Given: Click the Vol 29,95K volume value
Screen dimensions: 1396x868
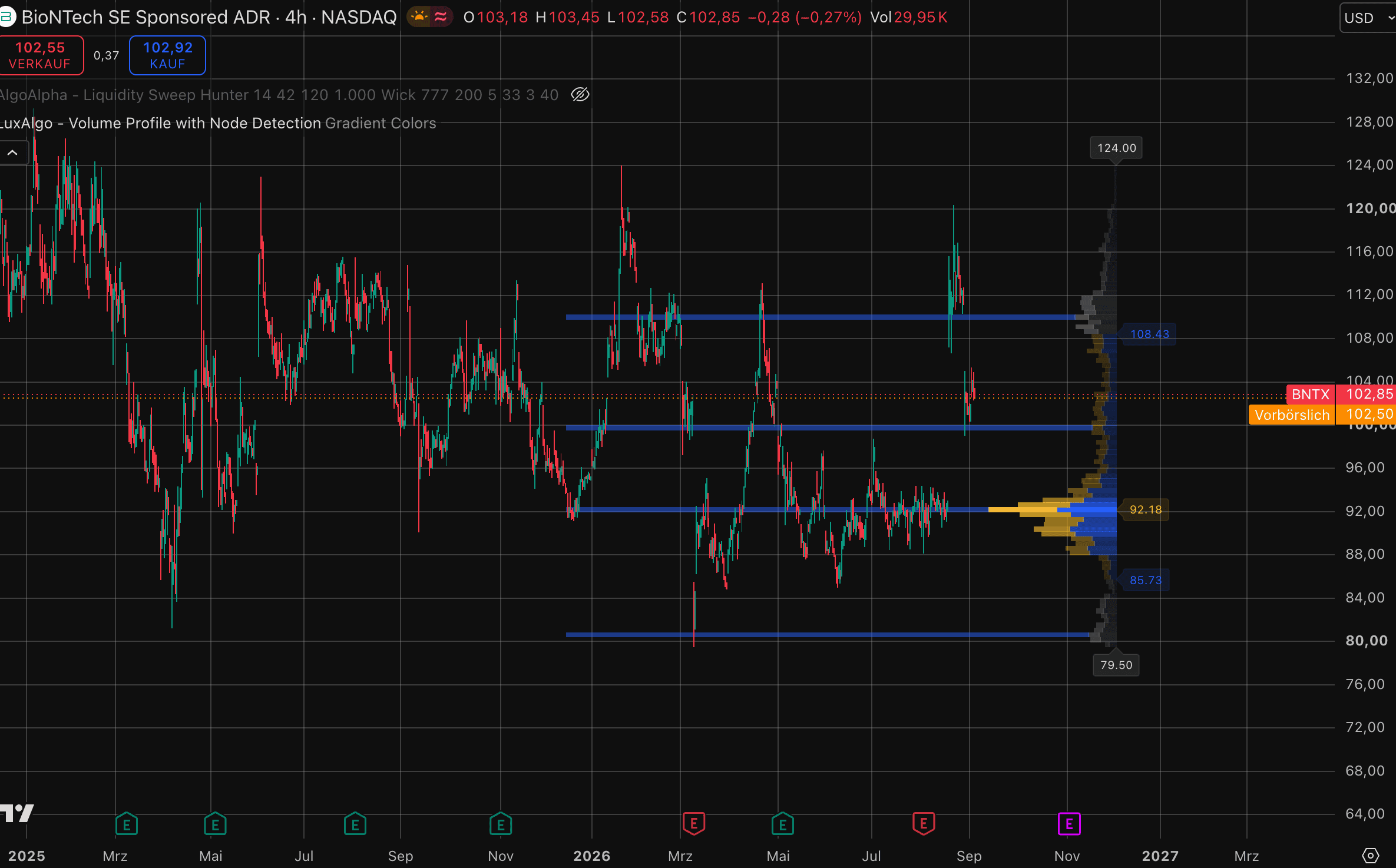Looking at the screenshot, I should pos(909,17).
